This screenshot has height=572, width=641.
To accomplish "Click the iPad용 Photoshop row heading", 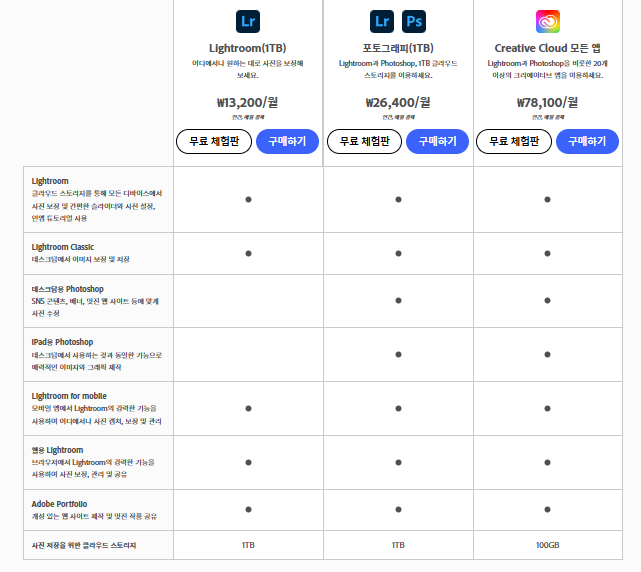I will point(62,342).
